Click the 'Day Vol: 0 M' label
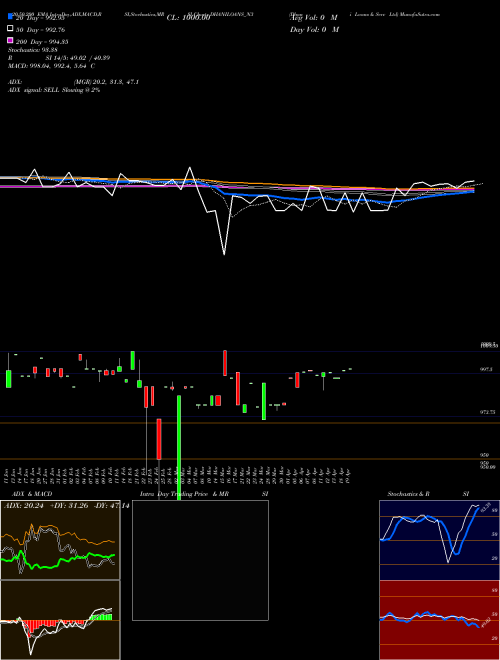Viewport: 500px width, 660px height. click(x=314, y=29)
